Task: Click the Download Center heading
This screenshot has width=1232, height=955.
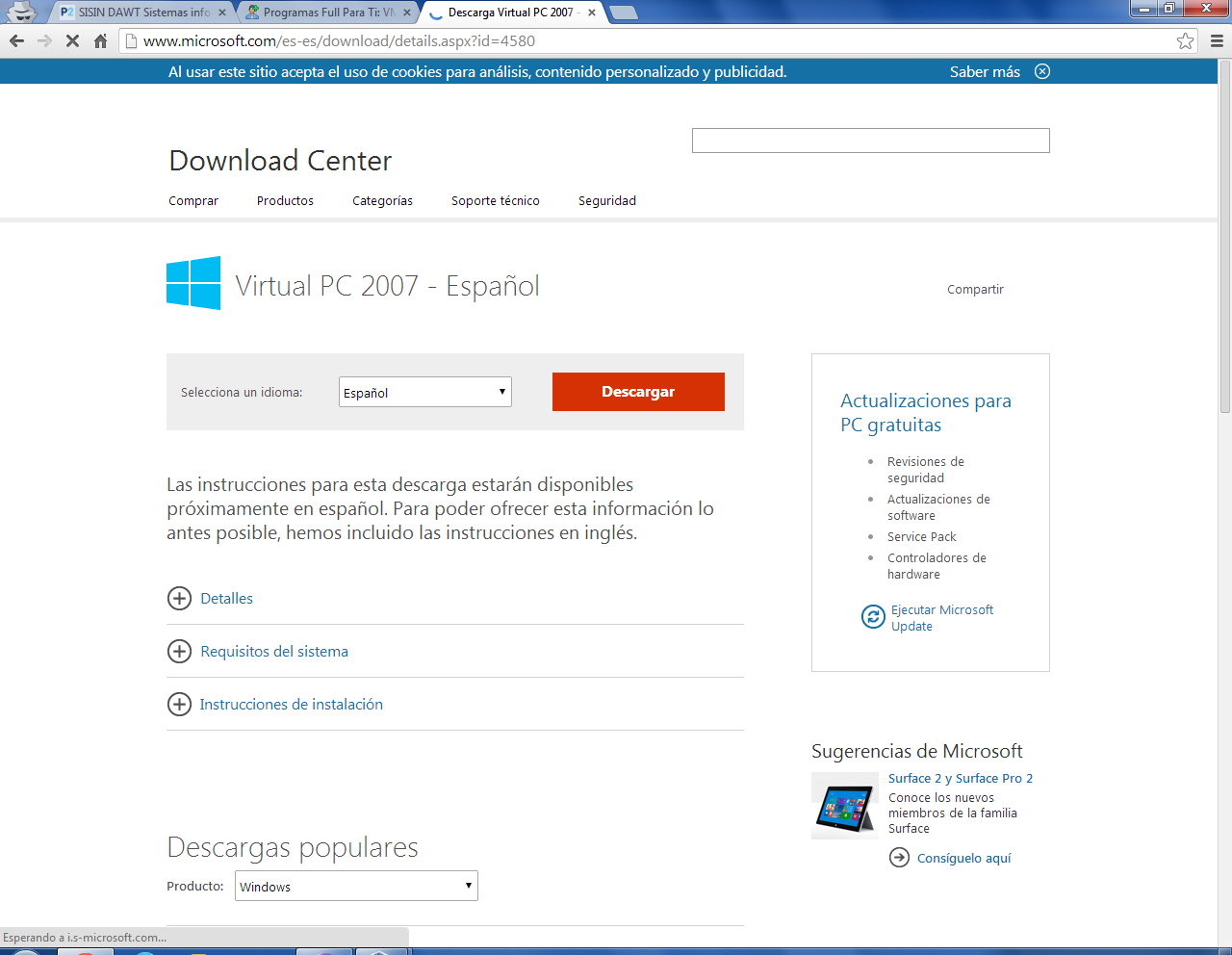Action: tap(280, 161)
